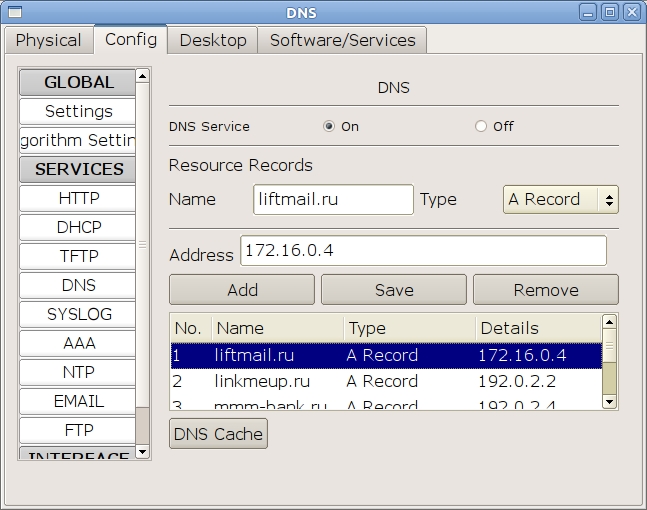The height and width of the screenshot is (510, 647).
Task: Click the Address input field
Action: [x=423, y=251]
